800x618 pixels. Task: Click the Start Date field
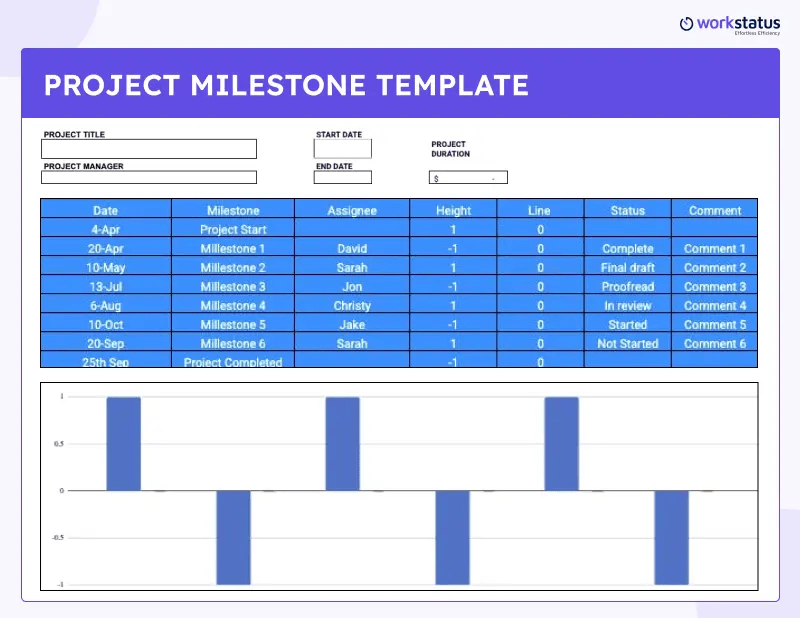tap(343, 149)
